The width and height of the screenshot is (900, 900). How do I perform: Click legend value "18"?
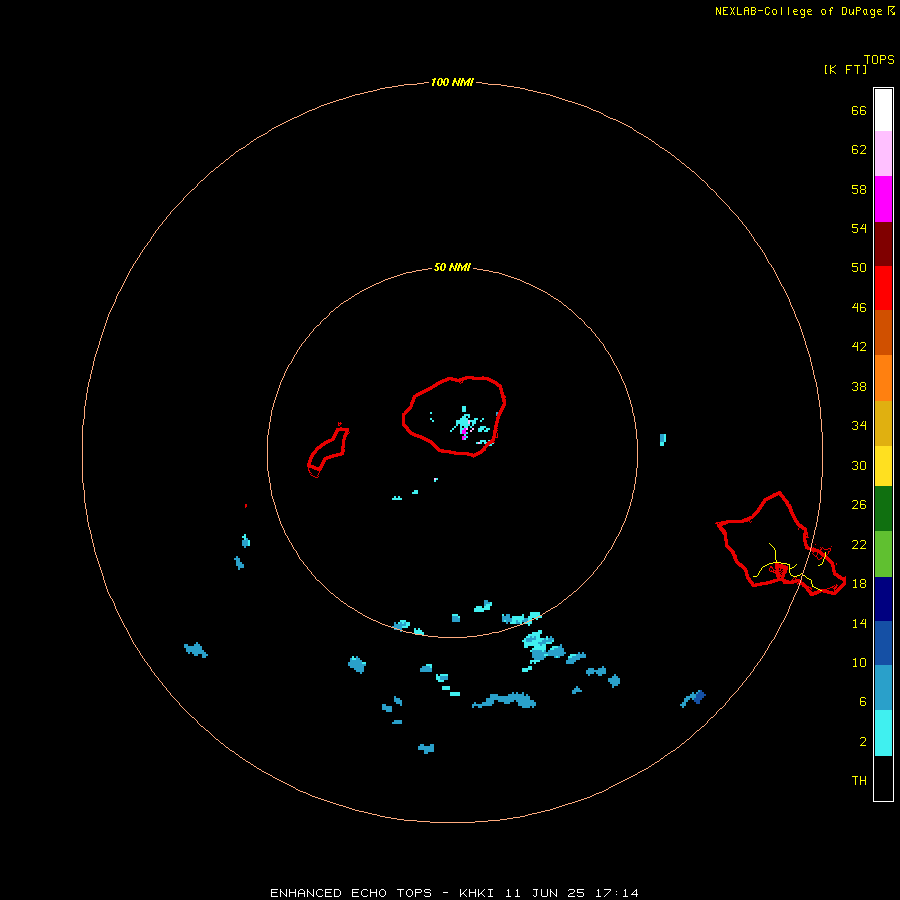click(x=859, y=583)
